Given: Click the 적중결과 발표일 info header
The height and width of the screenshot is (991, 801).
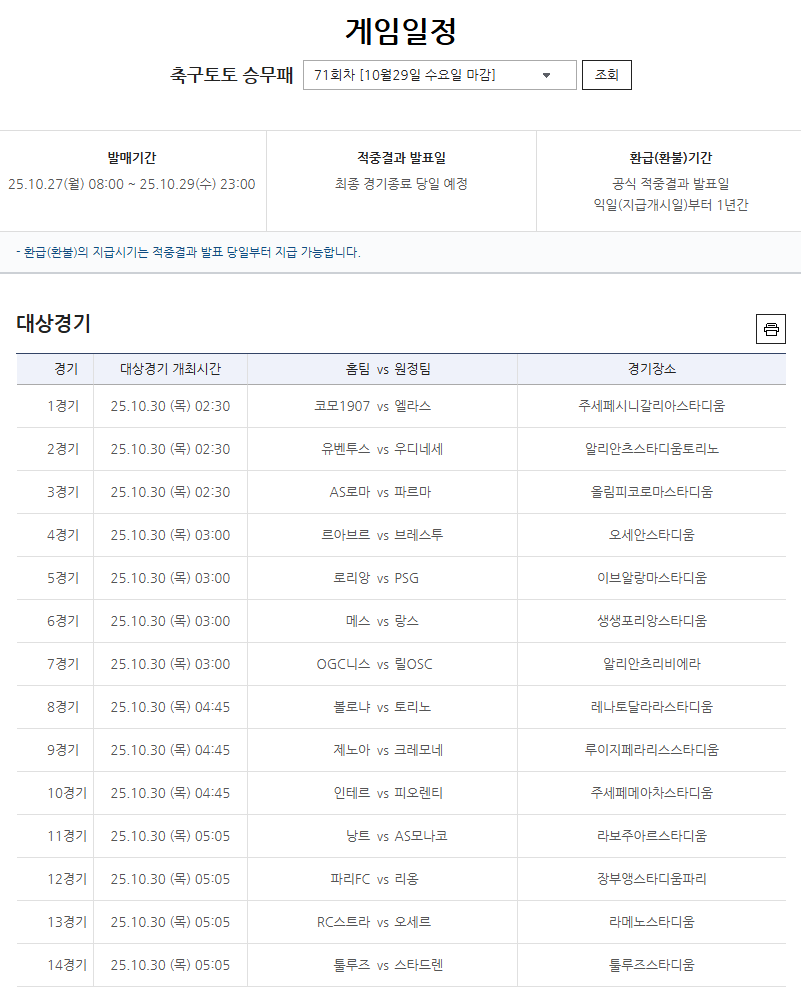Looking at the screenshot, I should (x=400, y=148).
